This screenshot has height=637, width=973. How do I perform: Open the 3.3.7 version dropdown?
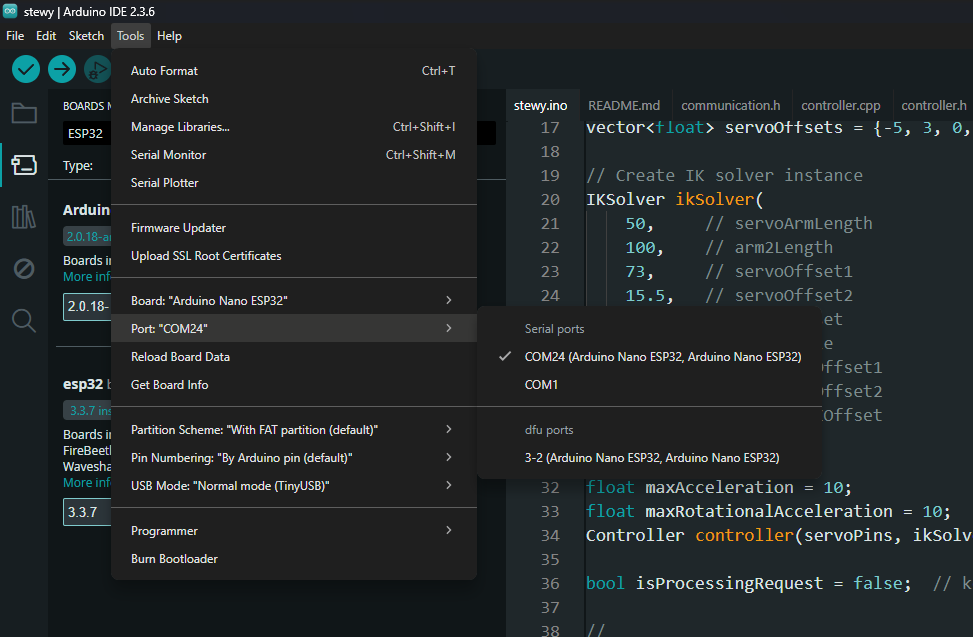[x=87, y=512]
